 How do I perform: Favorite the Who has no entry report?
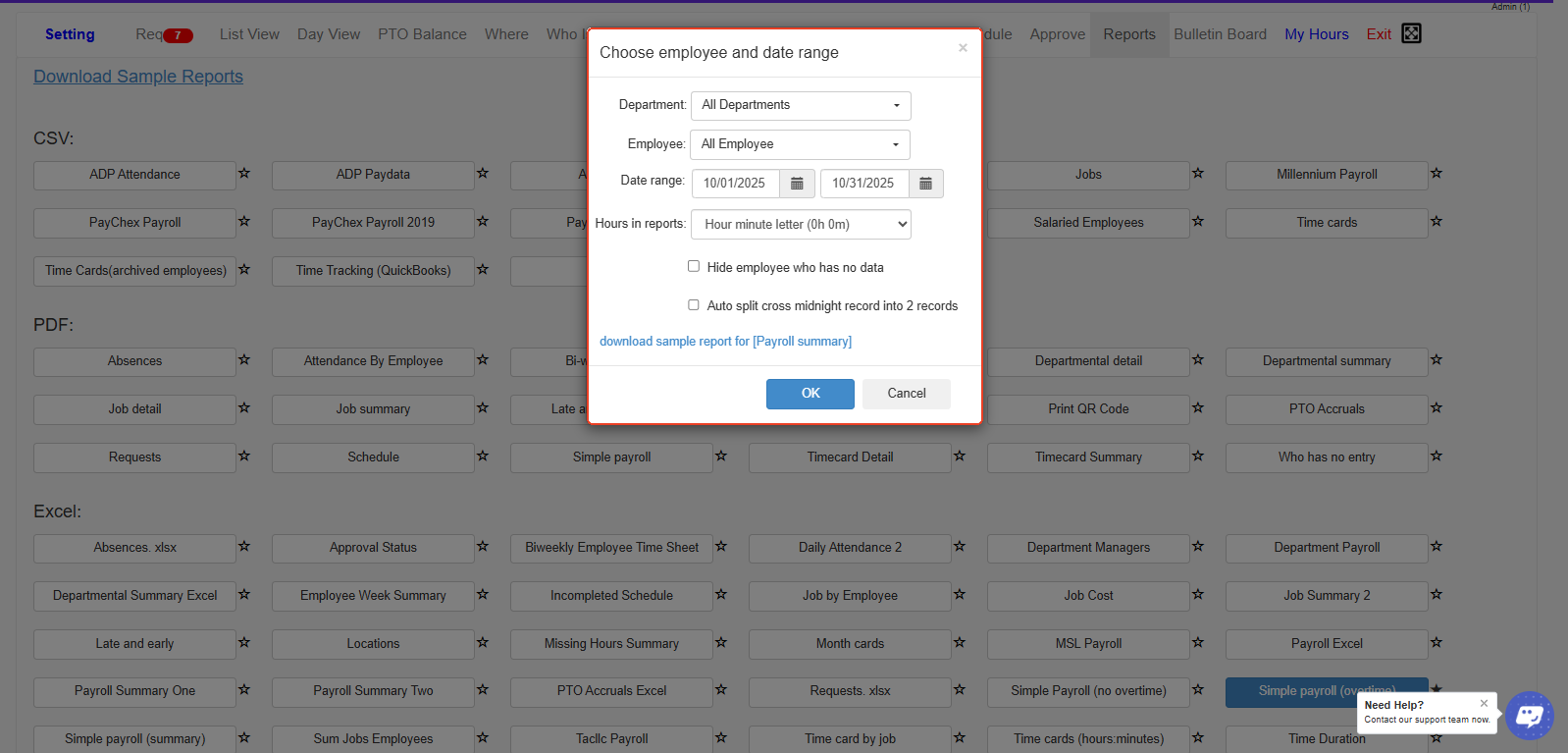click(1437, 457)
